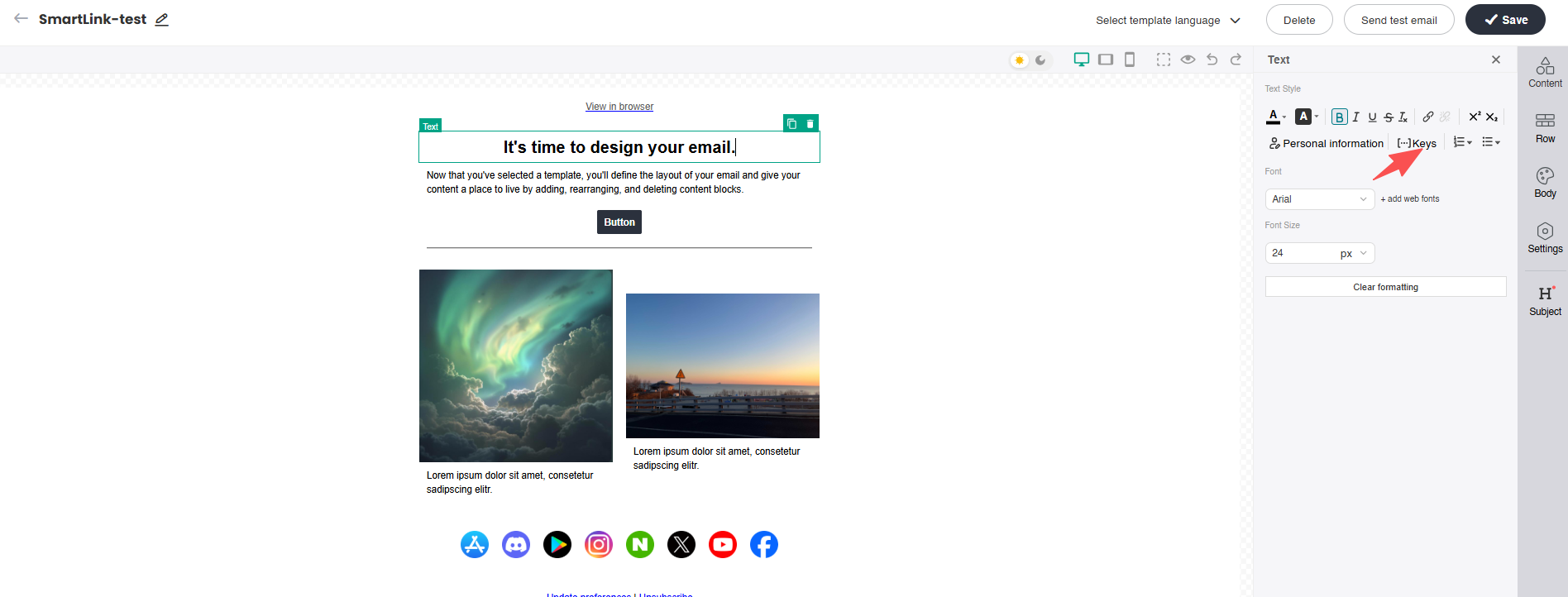
Task: Click the YouTube social icon
Action: click(x=723, y=544)
